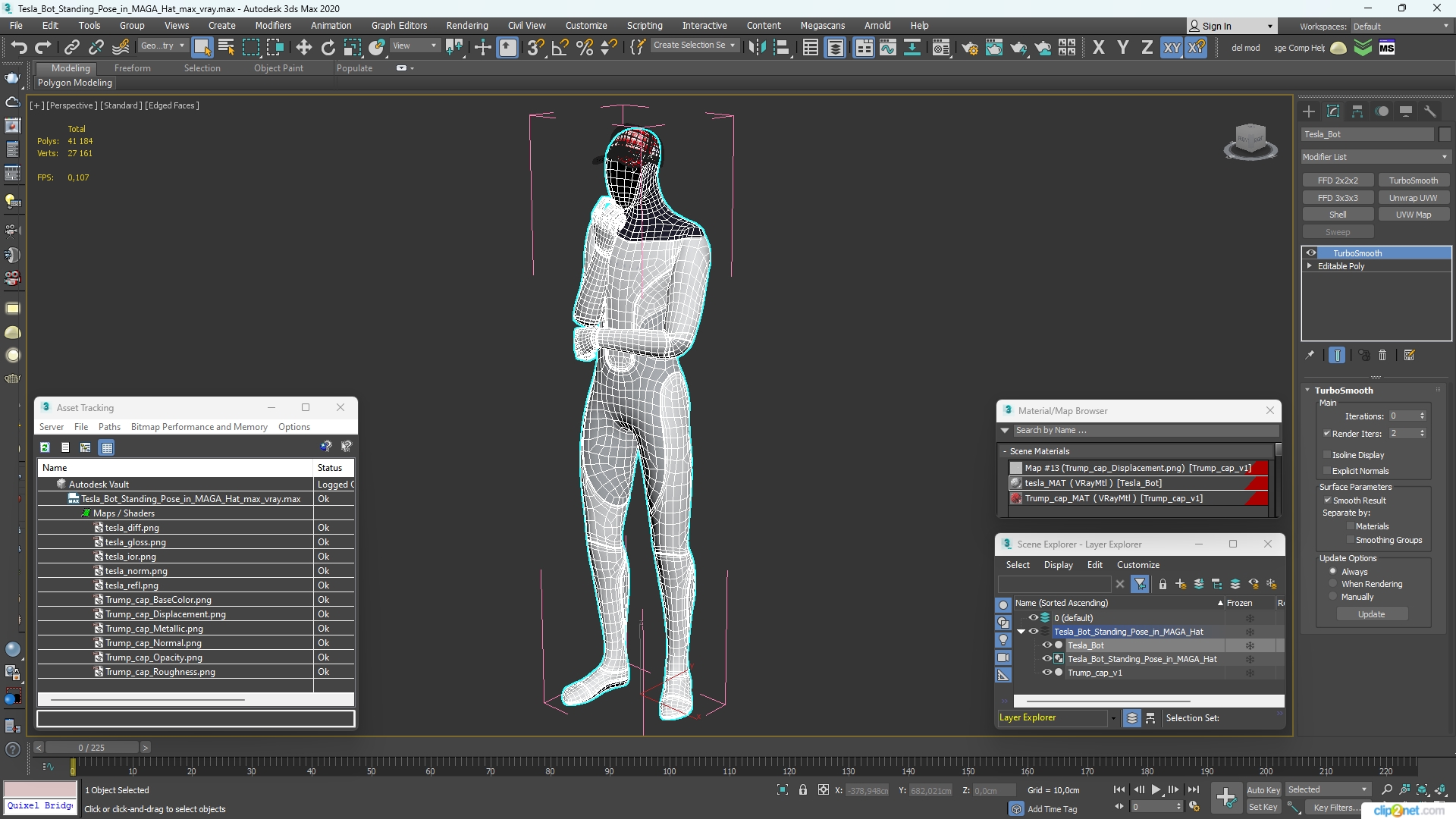This screenshot has height=819, width=1456.
Task: Toggle the Render Iters checkbox
Action: tap(1327, 434)
